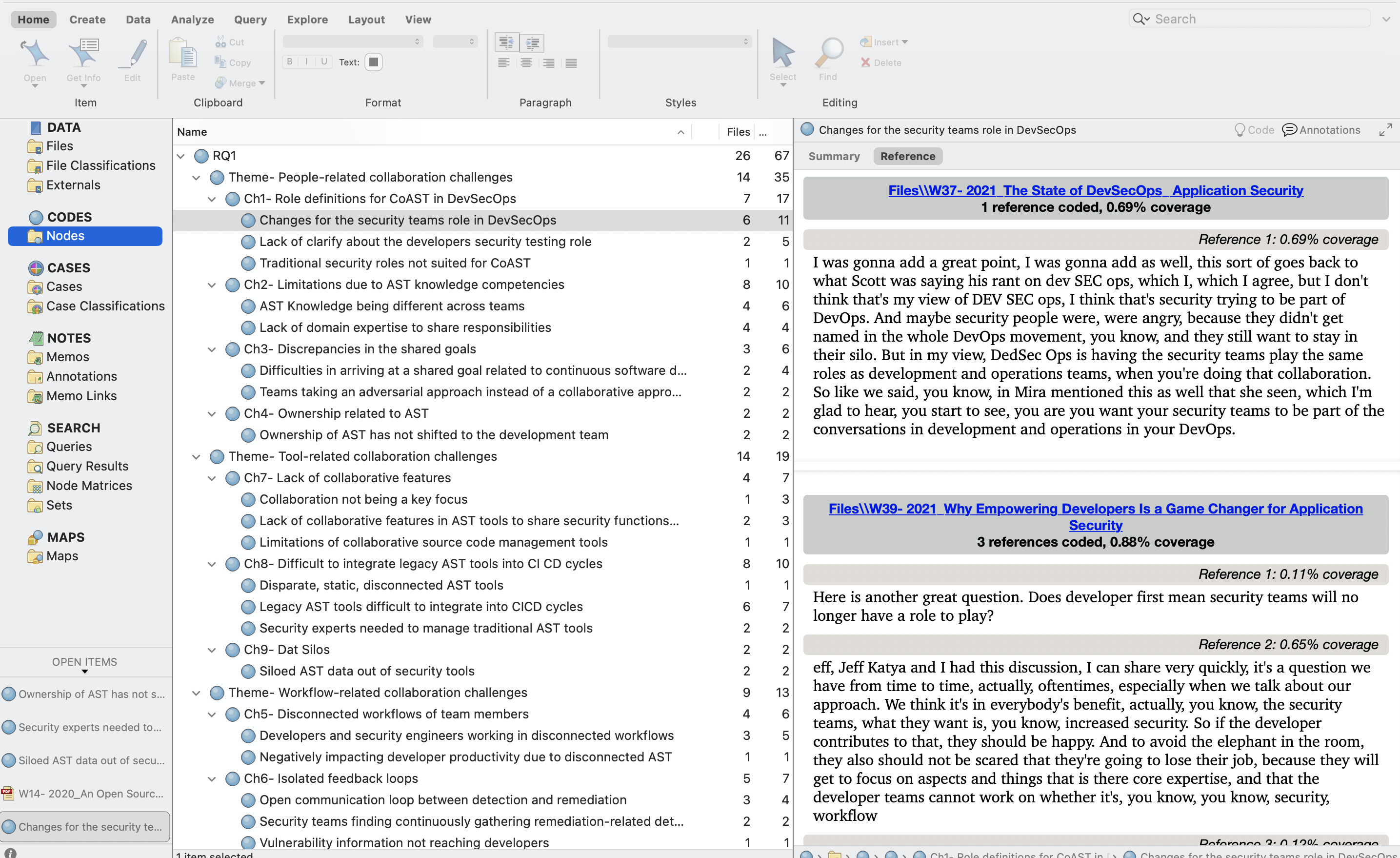Open the Styles dropdown

pyautogui.click(x=680, y=41)
